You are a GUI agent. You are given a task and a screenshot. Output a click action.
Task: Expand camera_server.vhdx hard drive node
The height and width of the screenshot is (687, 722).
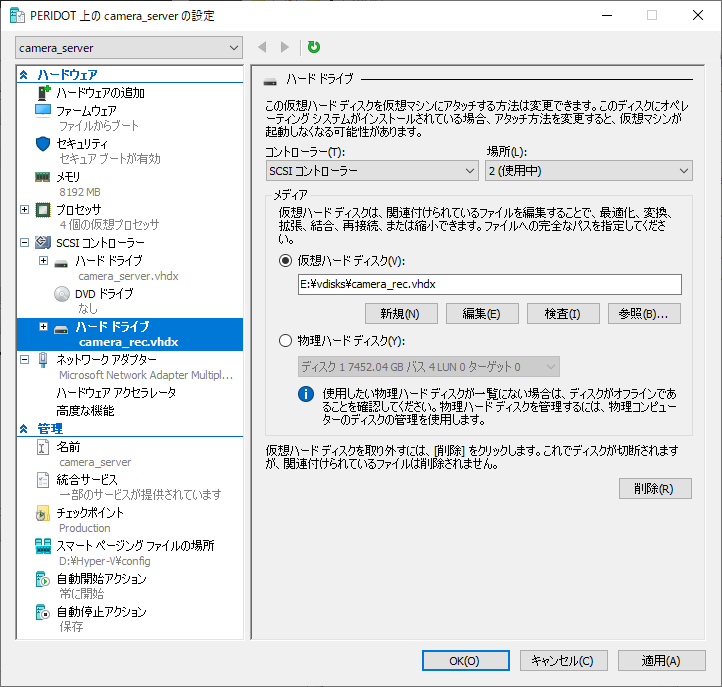click(43, 261)
